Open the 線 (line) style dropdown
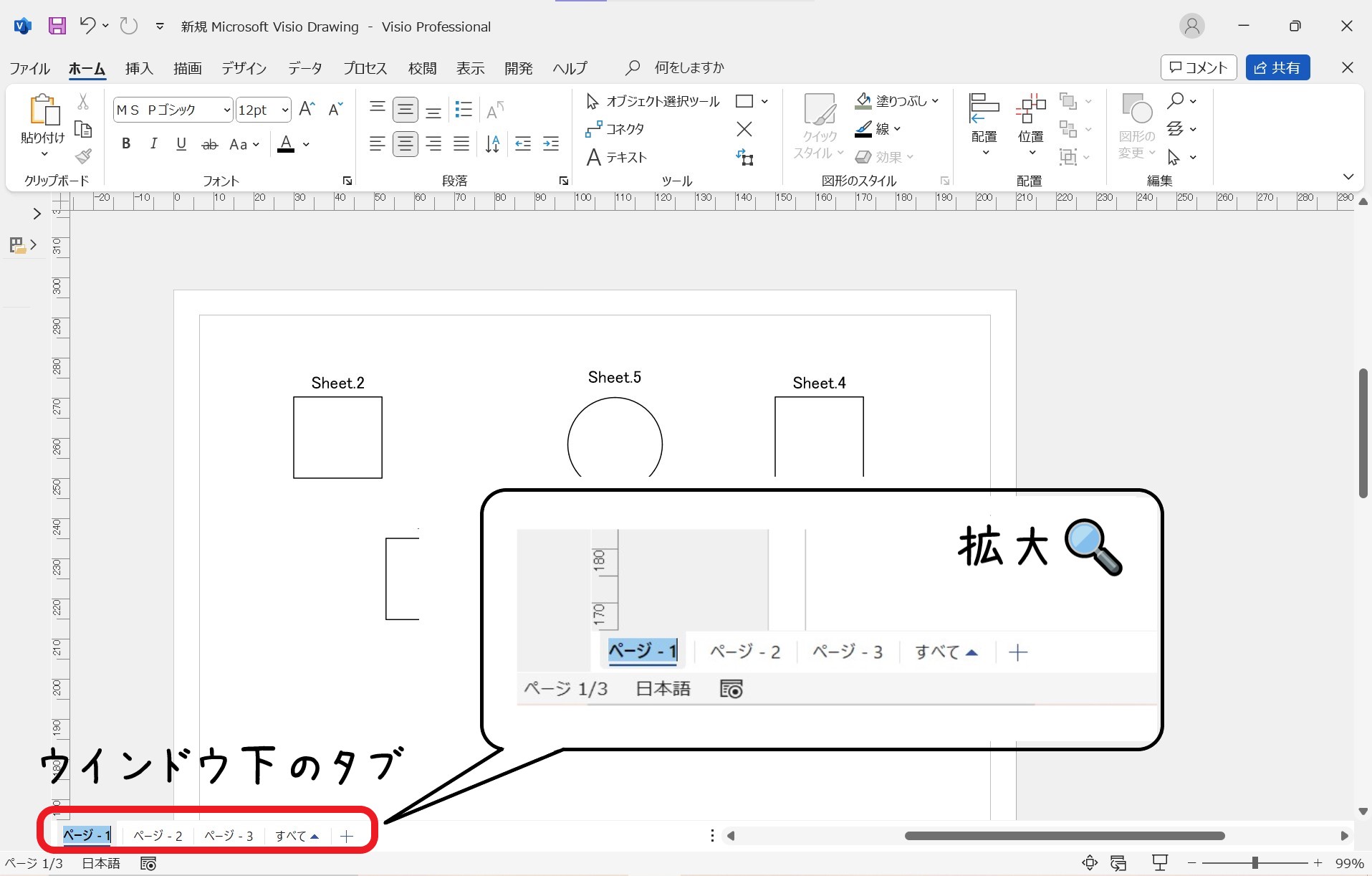 [x=898, y=129]
